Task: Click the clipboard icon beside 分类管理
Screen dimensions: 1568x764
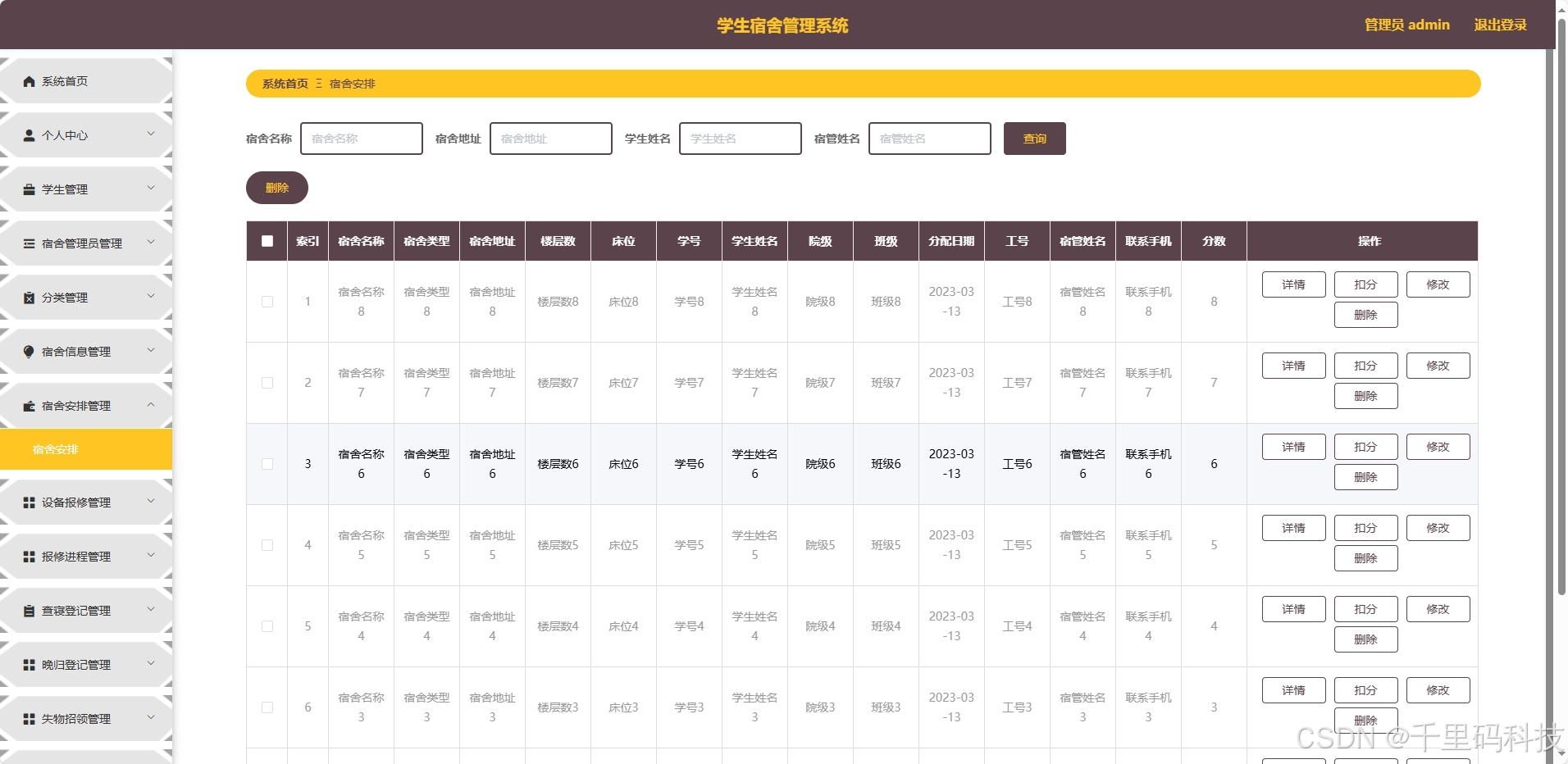Action: click(x=30, y=298)
